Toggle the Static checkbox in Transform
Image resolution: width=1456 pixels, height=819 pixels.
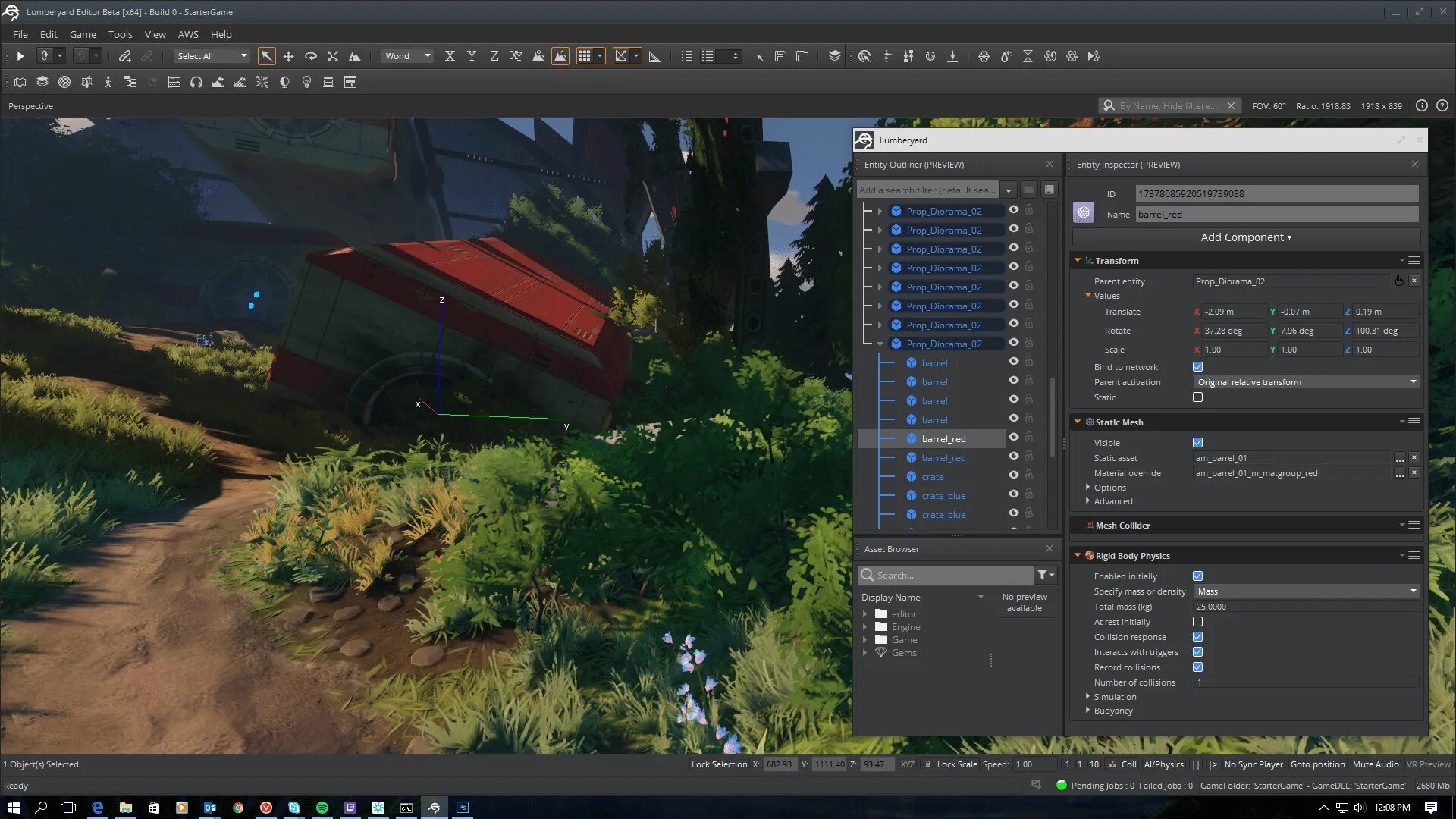pyautogui.click(x=1197, y=397)
